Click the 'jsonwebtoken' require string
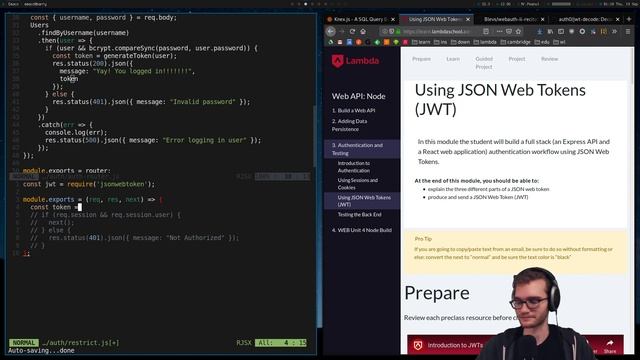Viewport: 640px width, 360px height. pyautogui.click(x=122, y=184)
